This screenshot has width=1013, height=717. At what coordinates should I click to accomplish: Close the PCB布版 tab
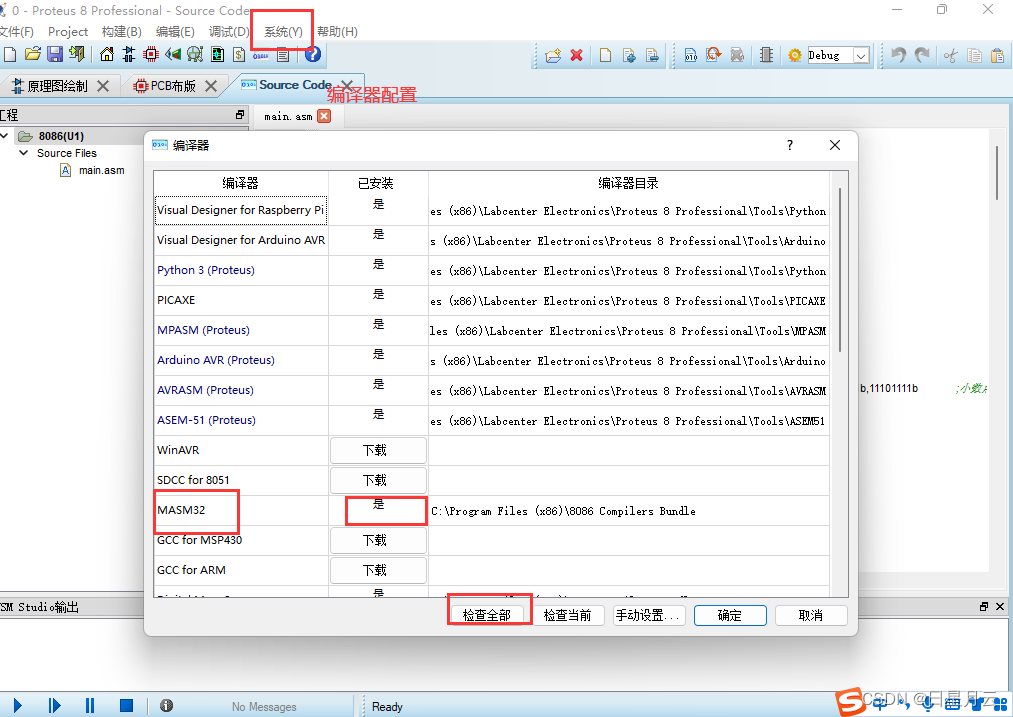[211, 86]
